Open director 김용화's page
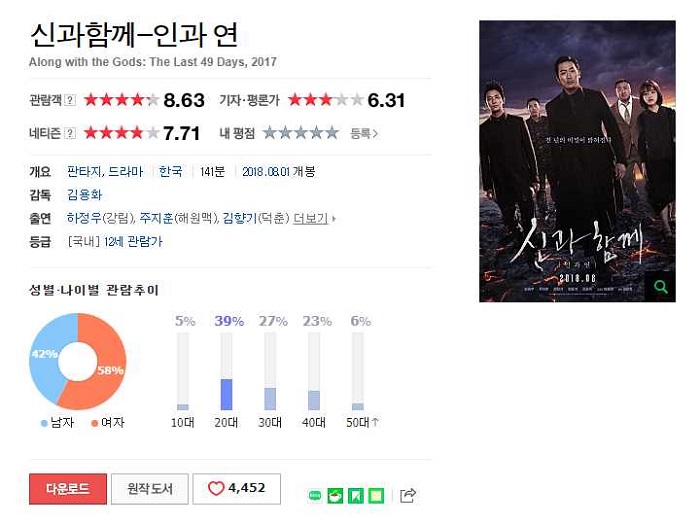The image size is (700, 524). [84, 195]
